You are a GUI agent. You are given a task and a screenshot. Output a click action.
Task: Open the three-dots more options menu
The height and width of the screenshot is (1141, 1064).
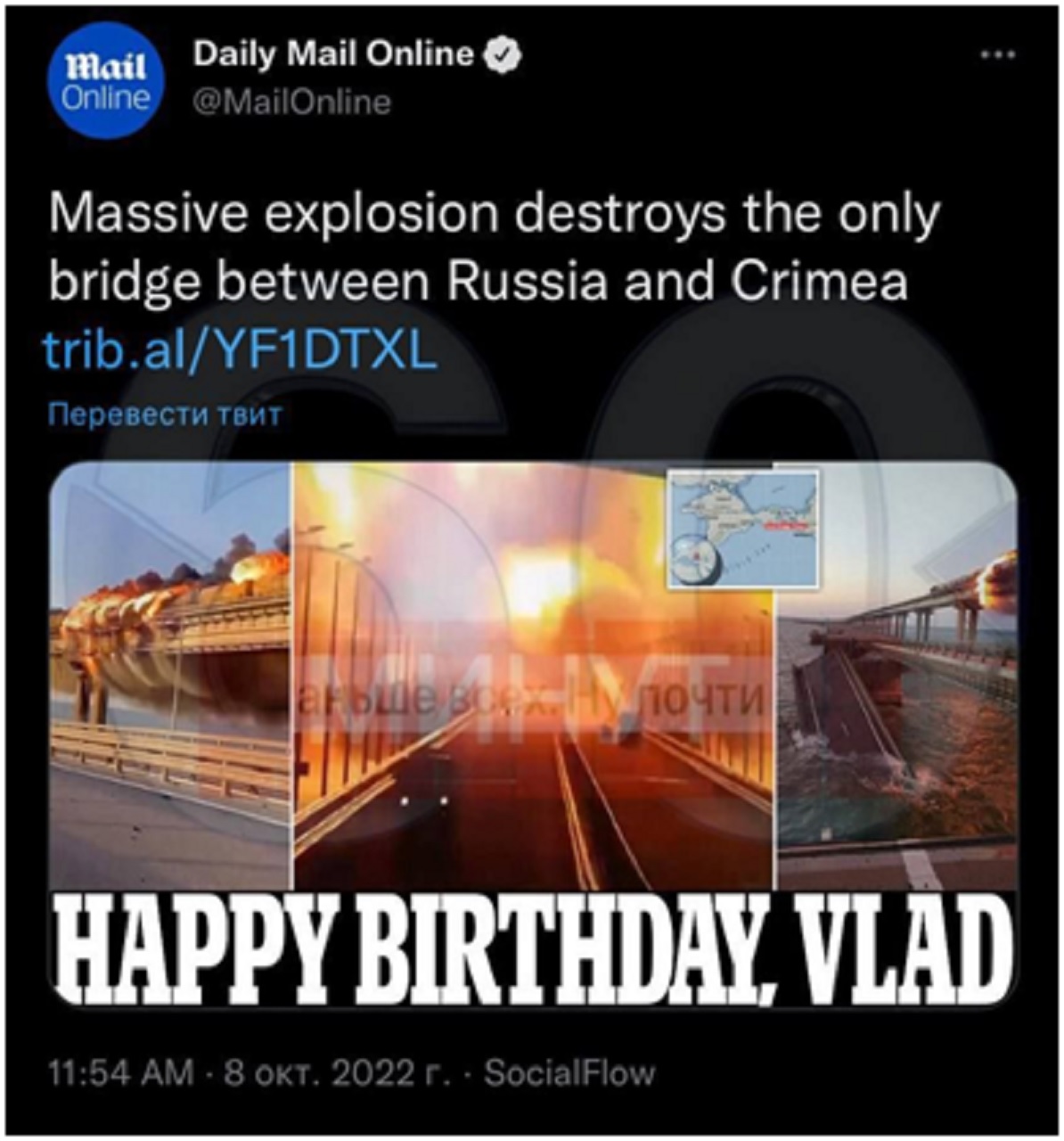click(x=998, y=54)
